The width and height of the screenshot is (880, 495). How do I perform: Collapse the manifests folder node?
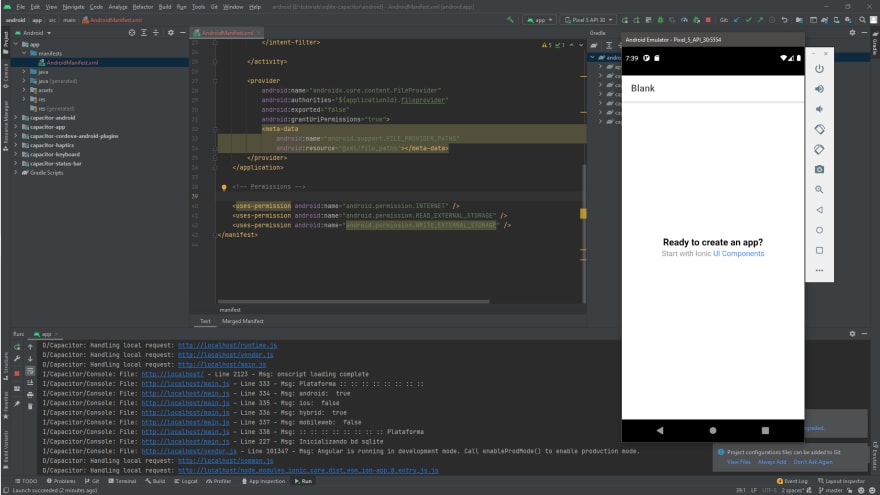(24, 53)
